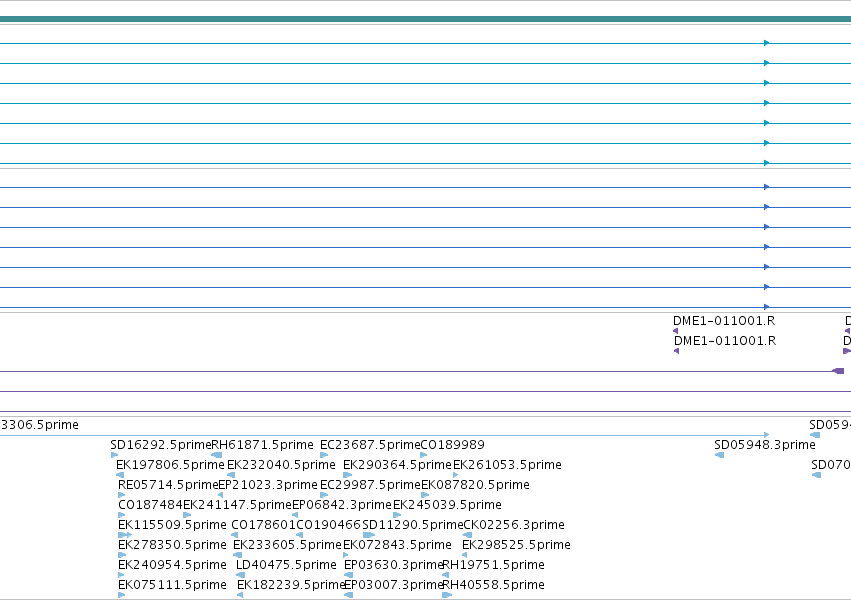Select the LD40475.5prime label

click(x=286, y=565)
